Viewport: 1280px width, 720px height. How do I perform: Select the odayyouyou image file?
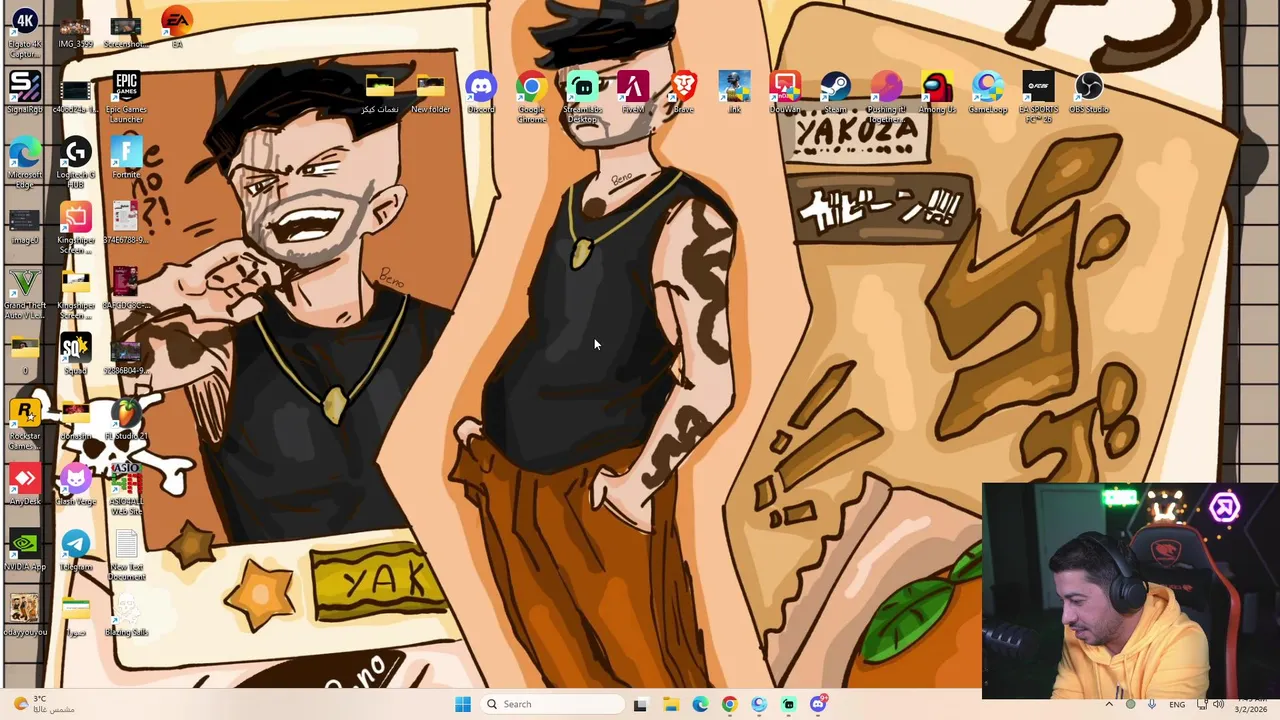[x=25, y=615]
